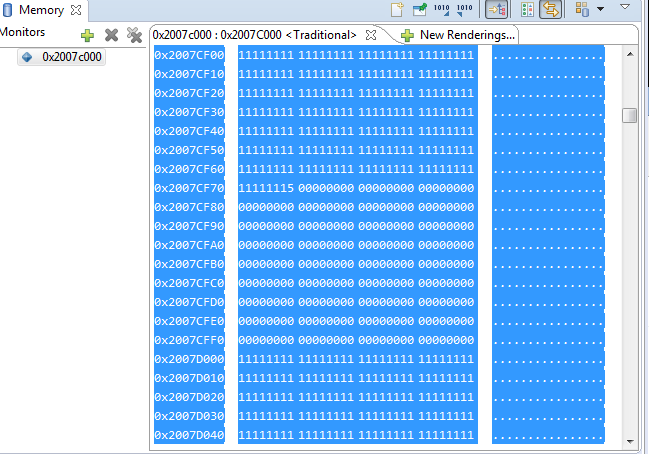Remove all memory monitors
Viewport: 649px width, 454px height.
tap(135, 35)
